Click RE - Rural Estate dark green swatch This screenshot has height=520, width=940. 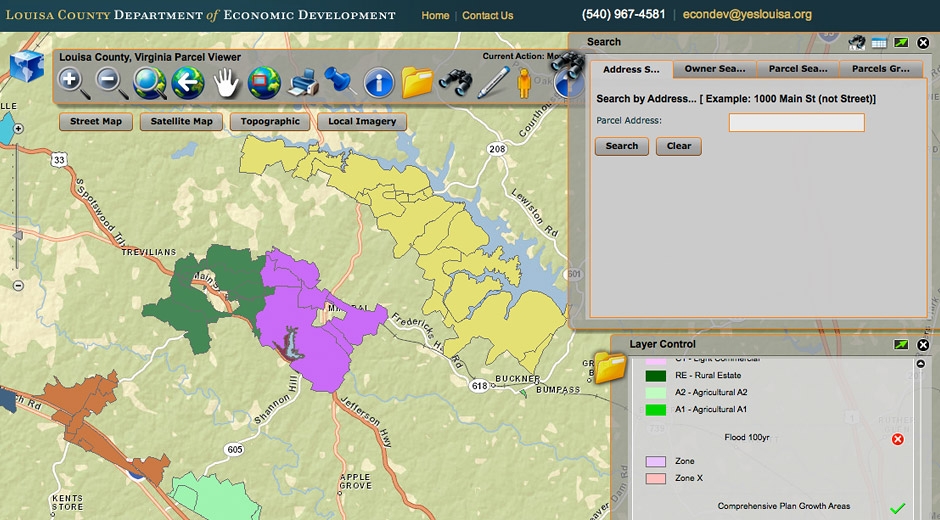coord(655,376)
